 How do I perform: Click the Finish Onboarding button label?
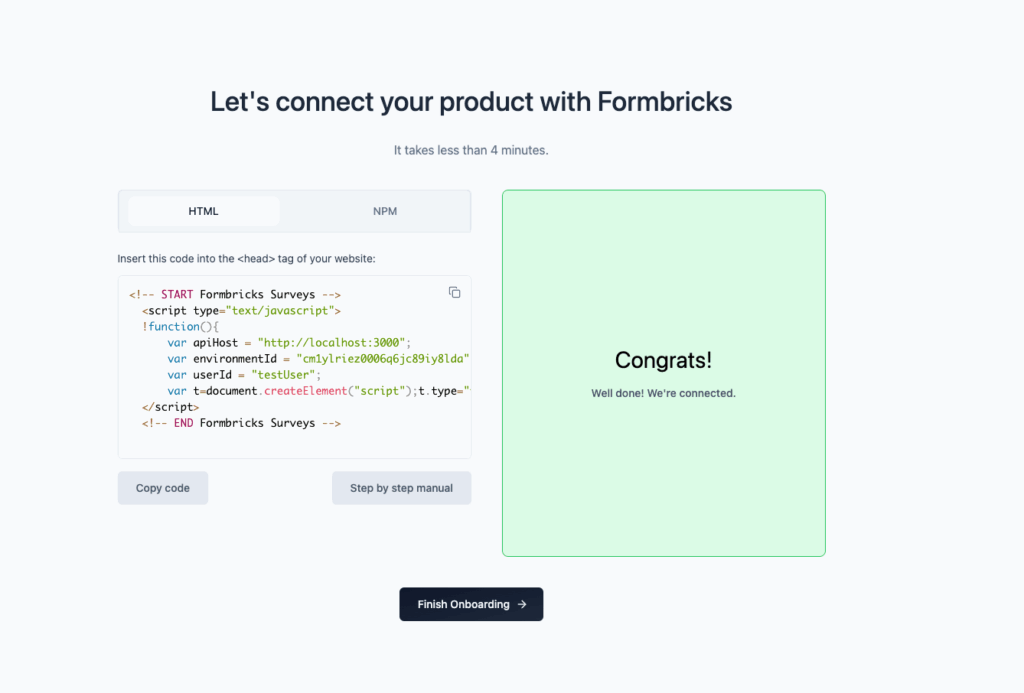pyautogui.click(x=463, y=604)
